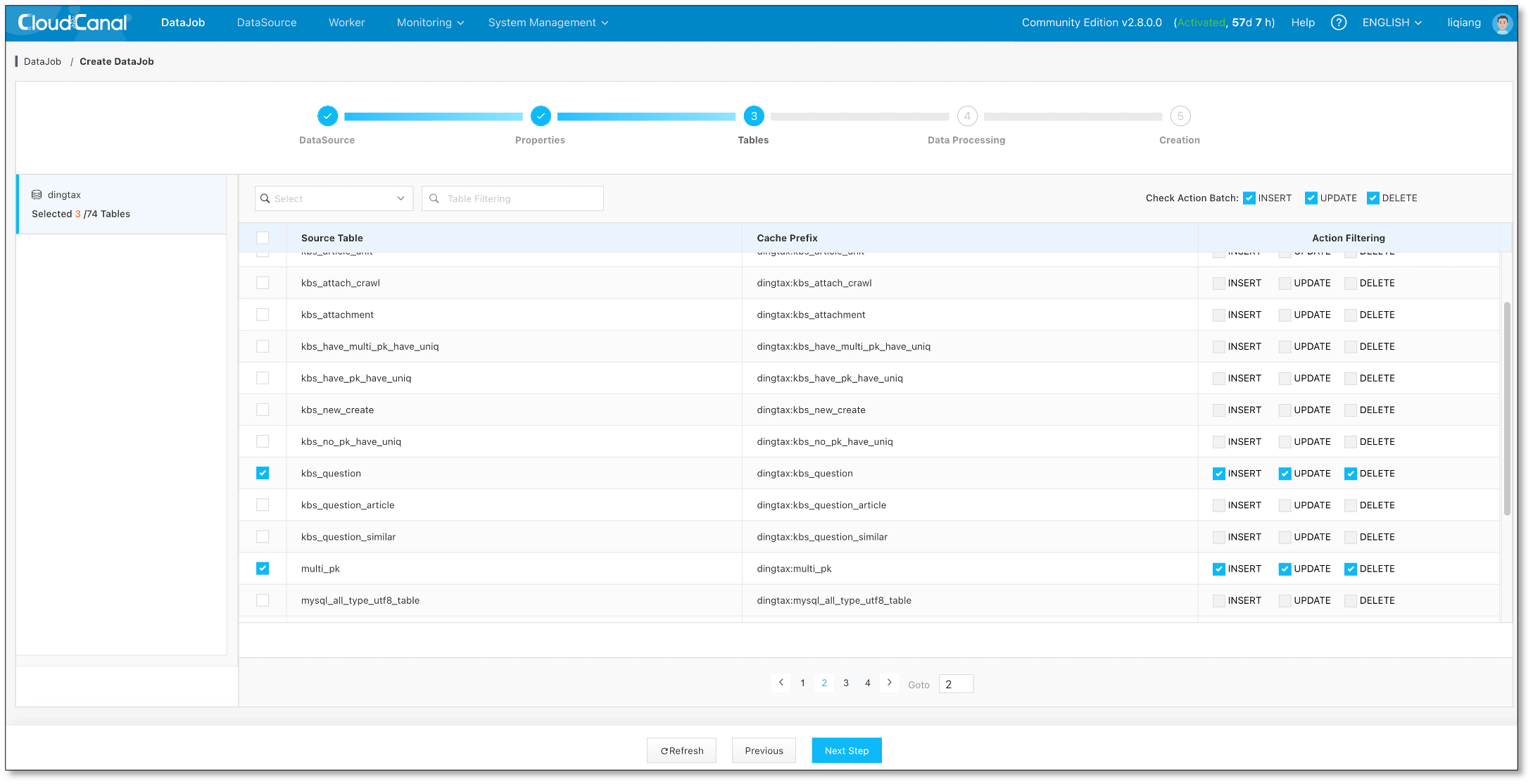Open the DataSource navigation tab
1533x784 pixels.
(x=267, y=23)
